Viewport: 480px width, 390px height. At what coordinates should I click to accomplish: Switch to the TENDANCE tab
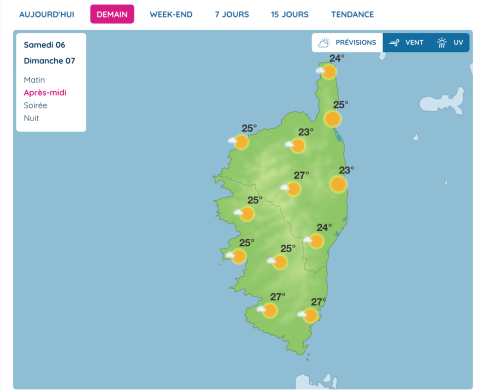point(352,14)
